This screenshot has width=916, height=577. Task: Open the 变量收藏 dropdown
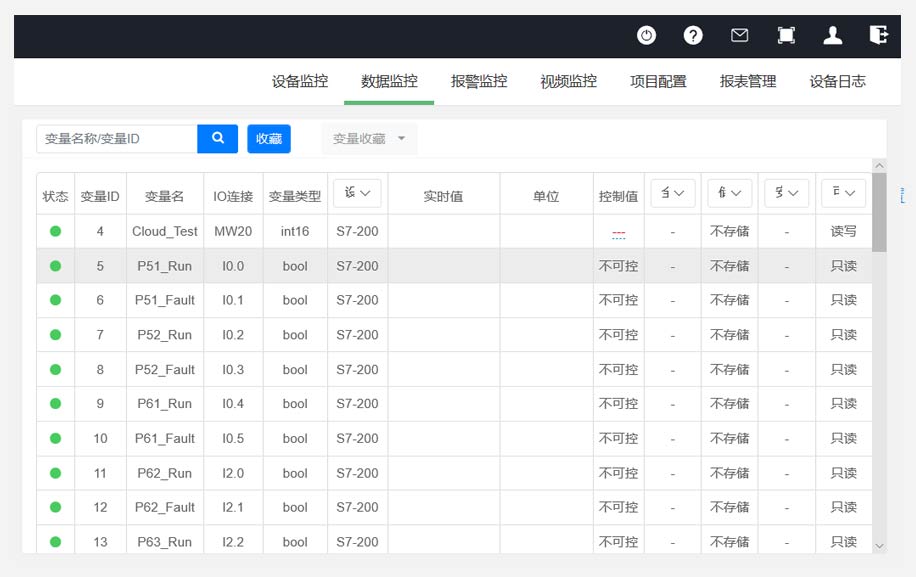tap(369, 138)
